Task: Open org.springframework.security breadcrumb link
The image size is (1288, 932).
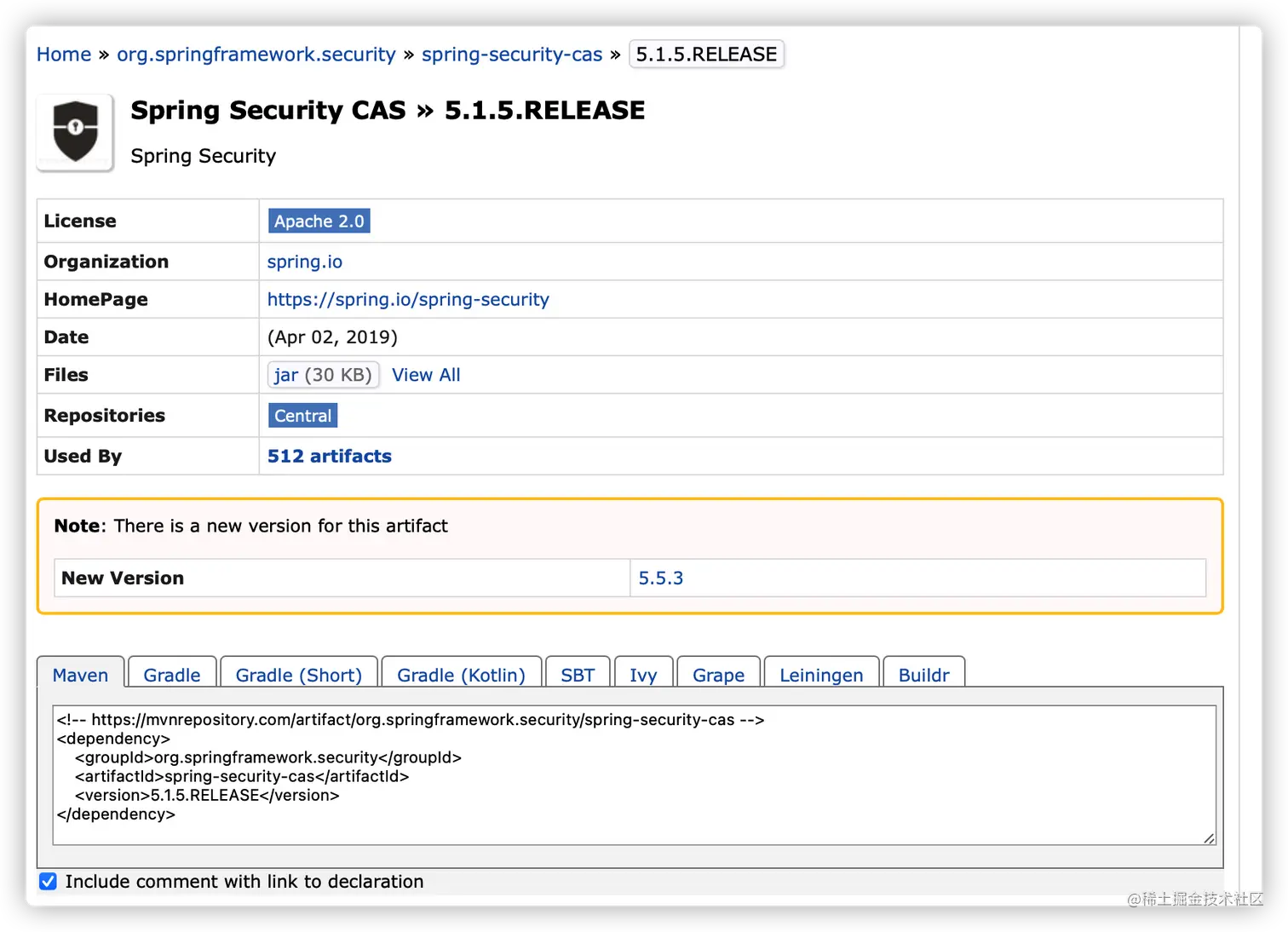Action: click(256, 55)
